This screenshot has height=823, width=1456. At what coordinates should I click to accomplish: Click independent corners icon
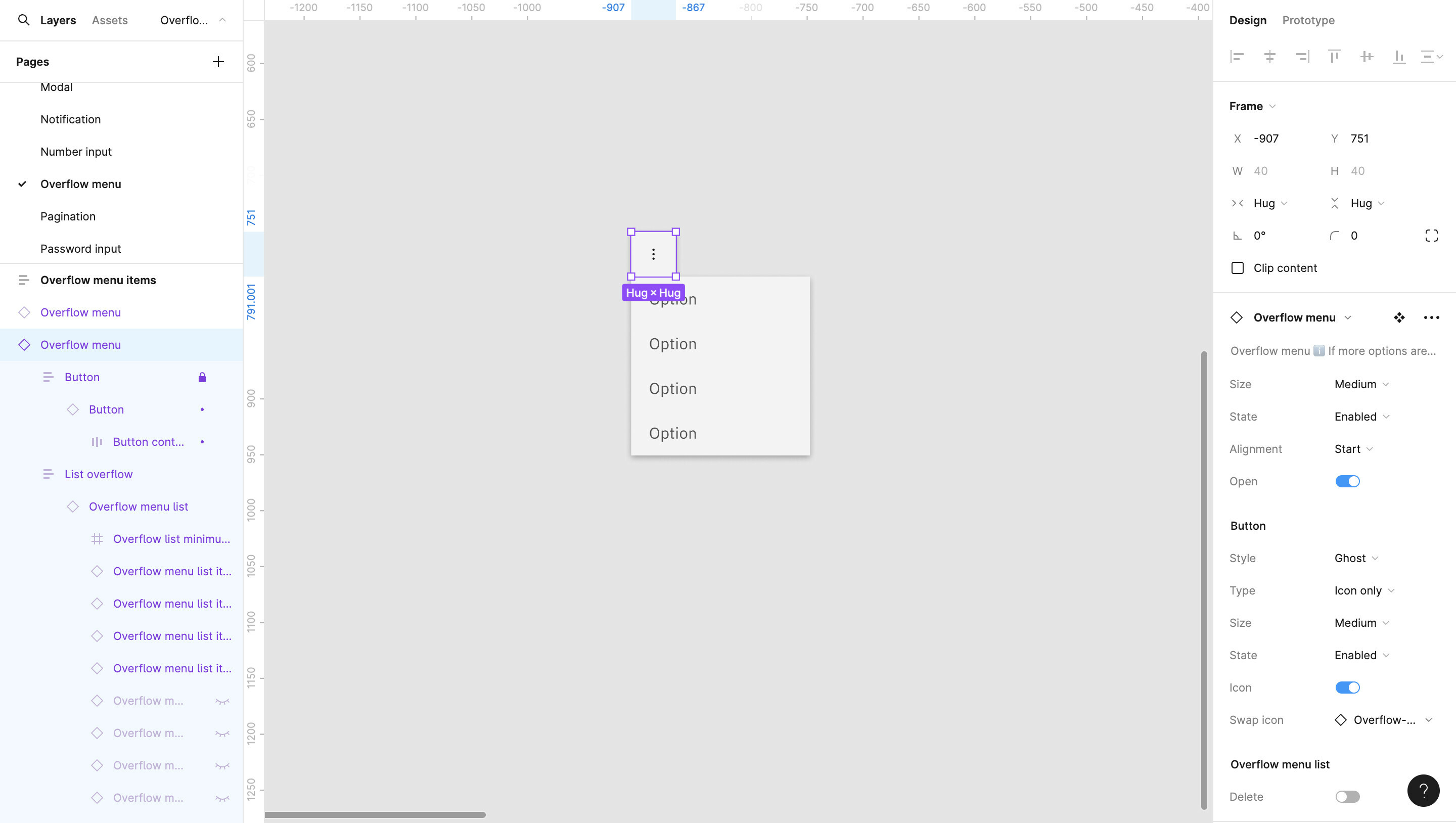[x=1431, y=236]
